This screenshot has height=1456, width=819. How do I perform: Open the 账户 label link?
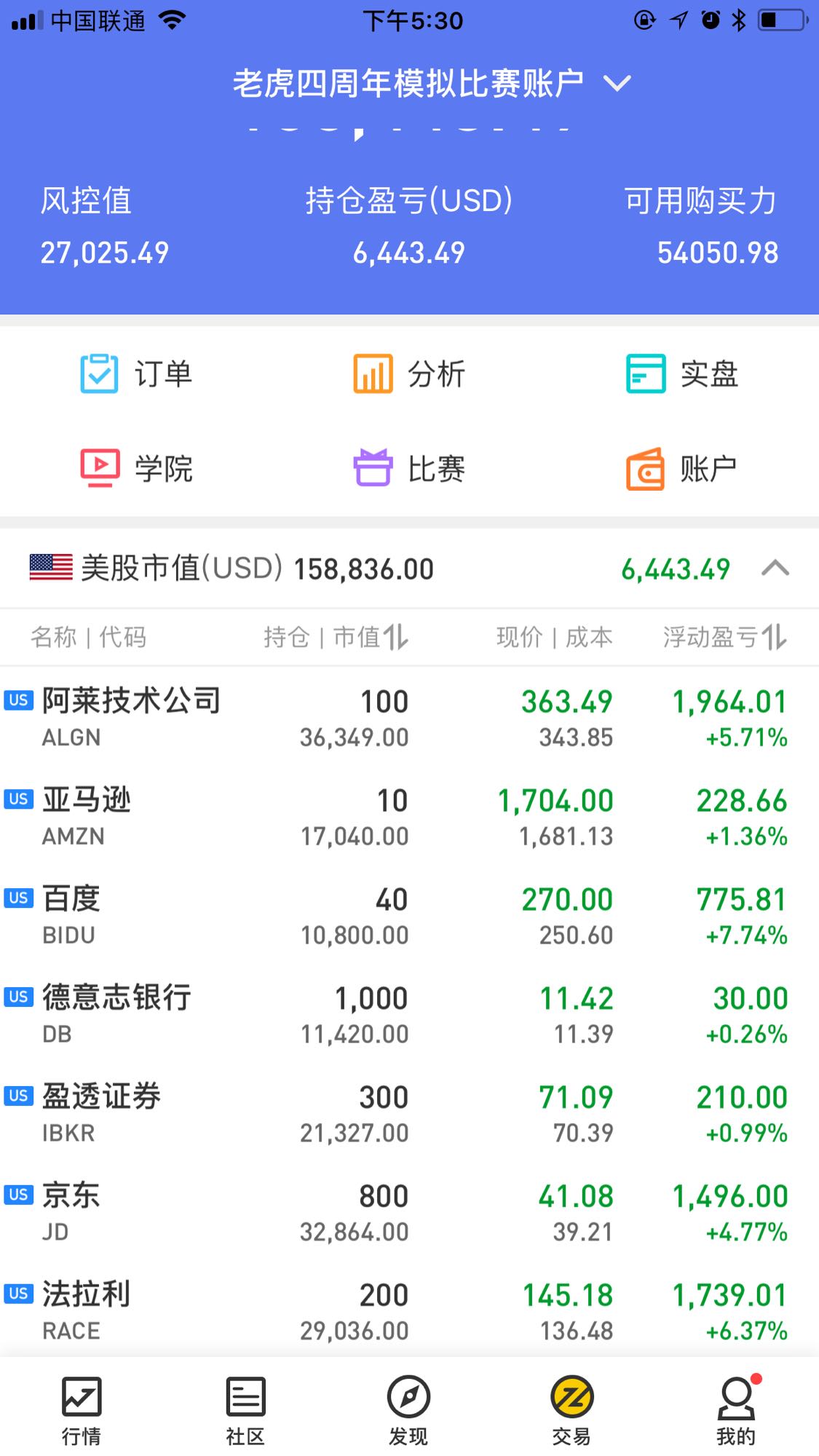709,469
